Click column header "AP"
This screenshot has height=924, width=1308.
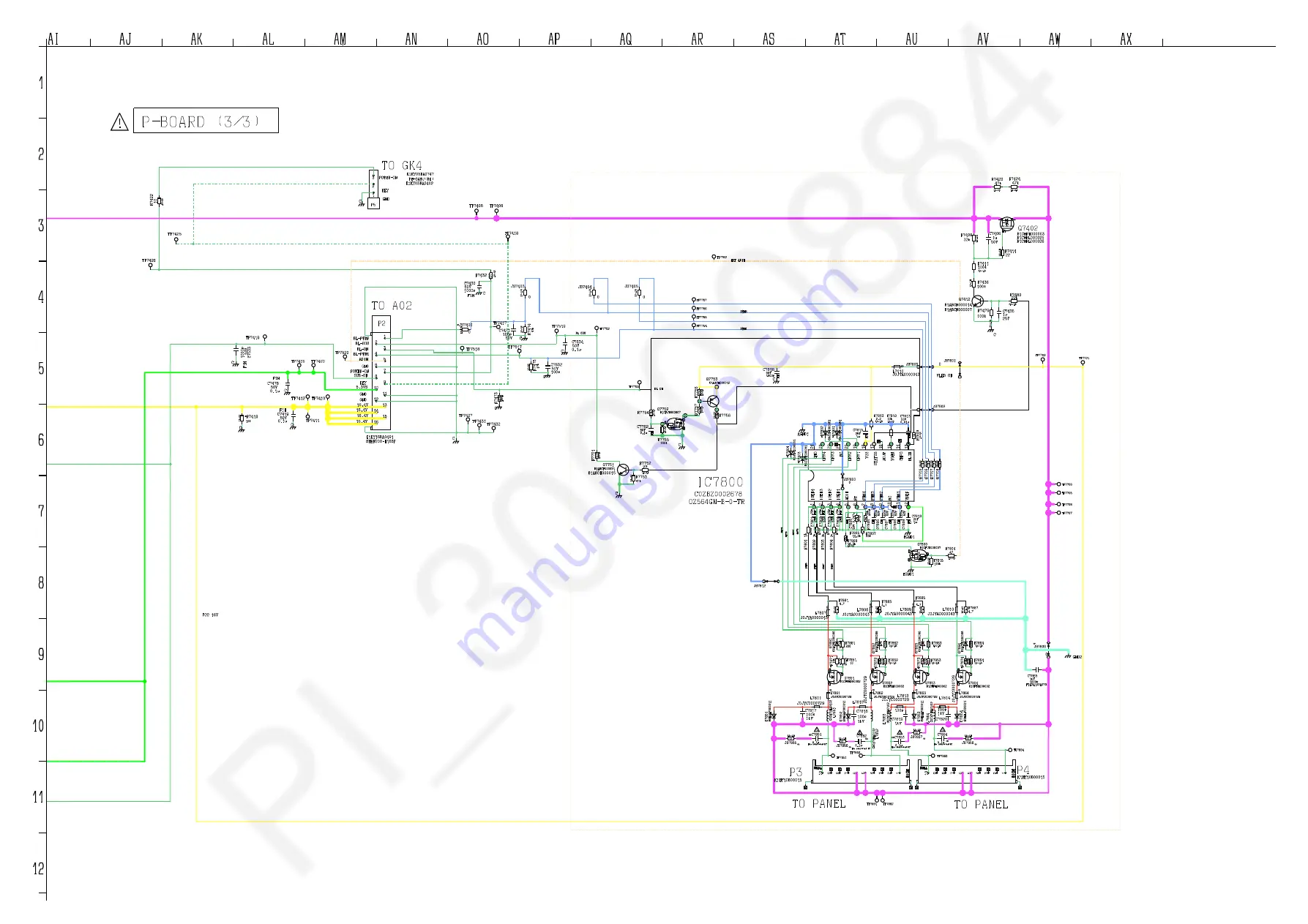tap(554, 39)
